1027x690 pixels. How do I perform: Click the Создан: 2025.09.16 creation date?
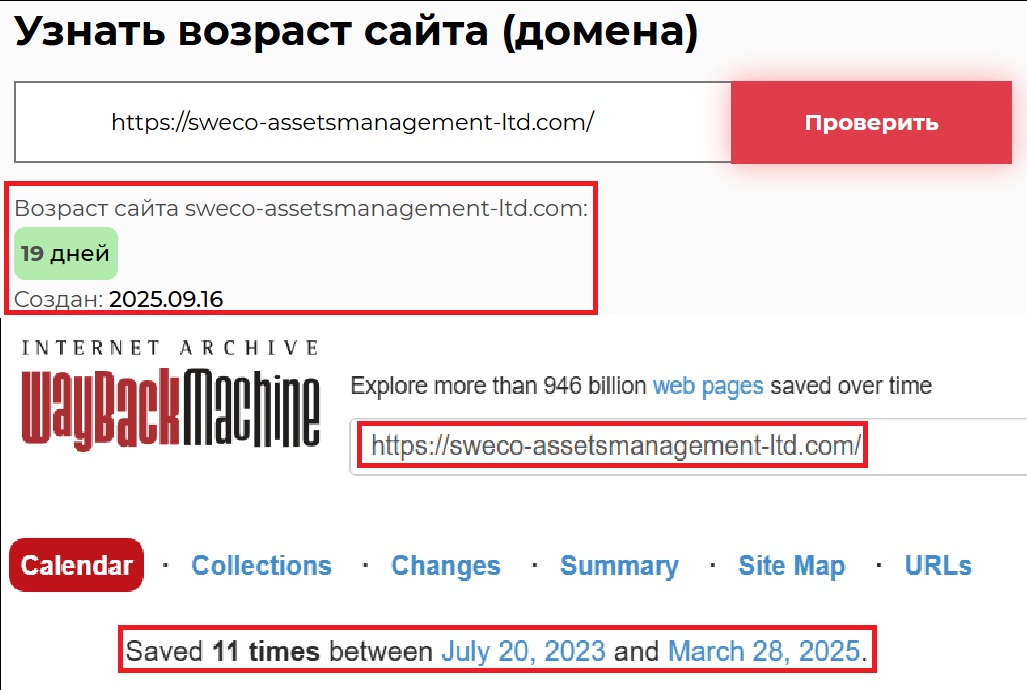pos(120,298)
